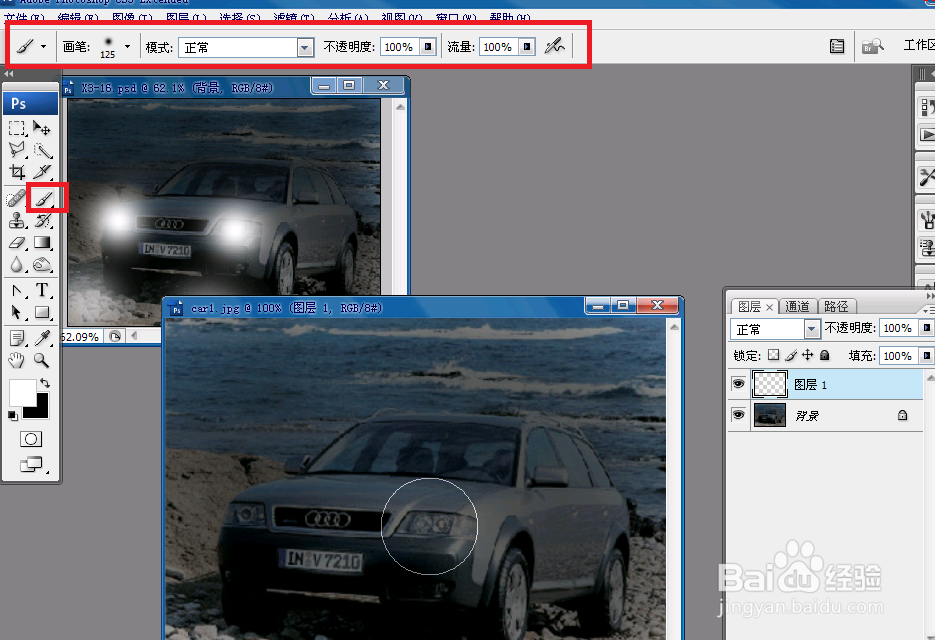Launch Adobe Bridge from options bar
Image resolution: width=935 pixels, height=640 pixels.
pos(872,46)
